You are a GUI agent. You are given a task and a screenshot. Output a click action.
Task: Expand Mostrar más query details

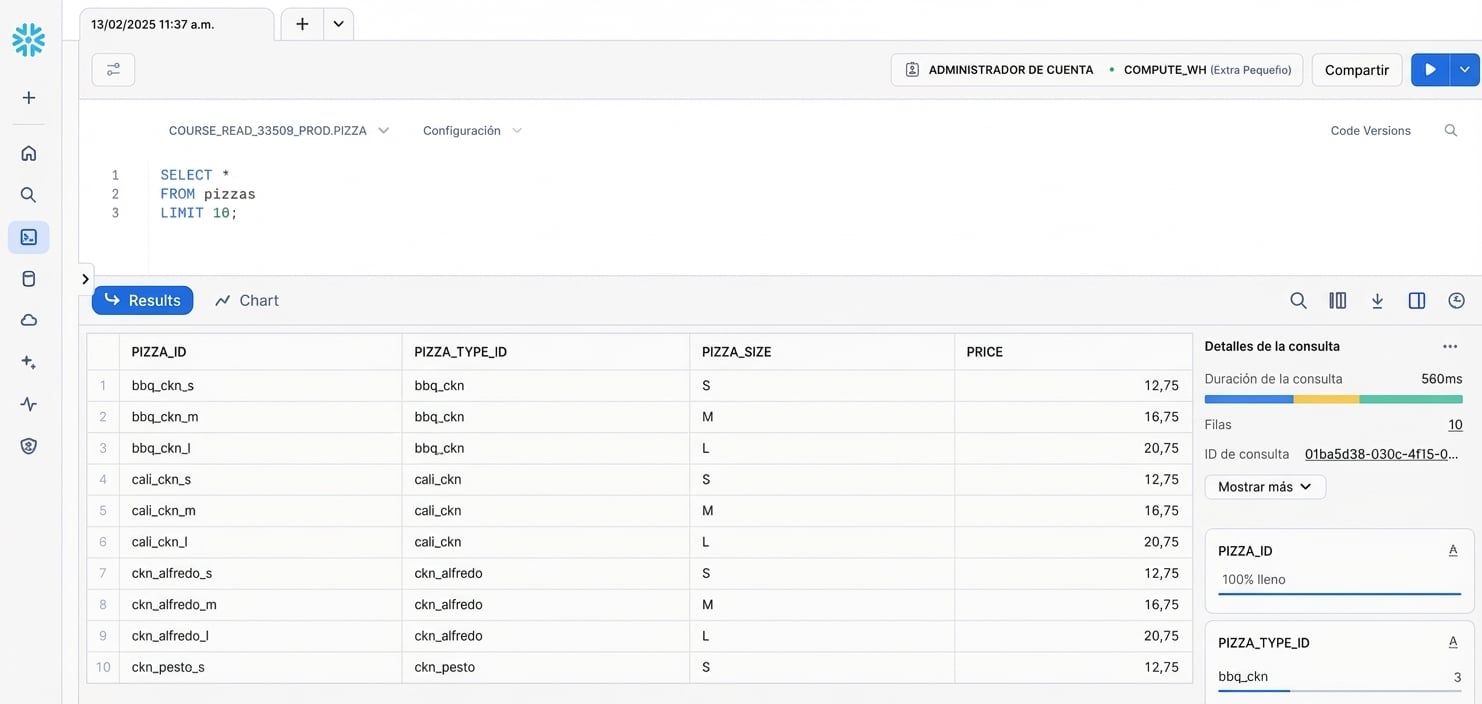click(x=1265, y=487)
